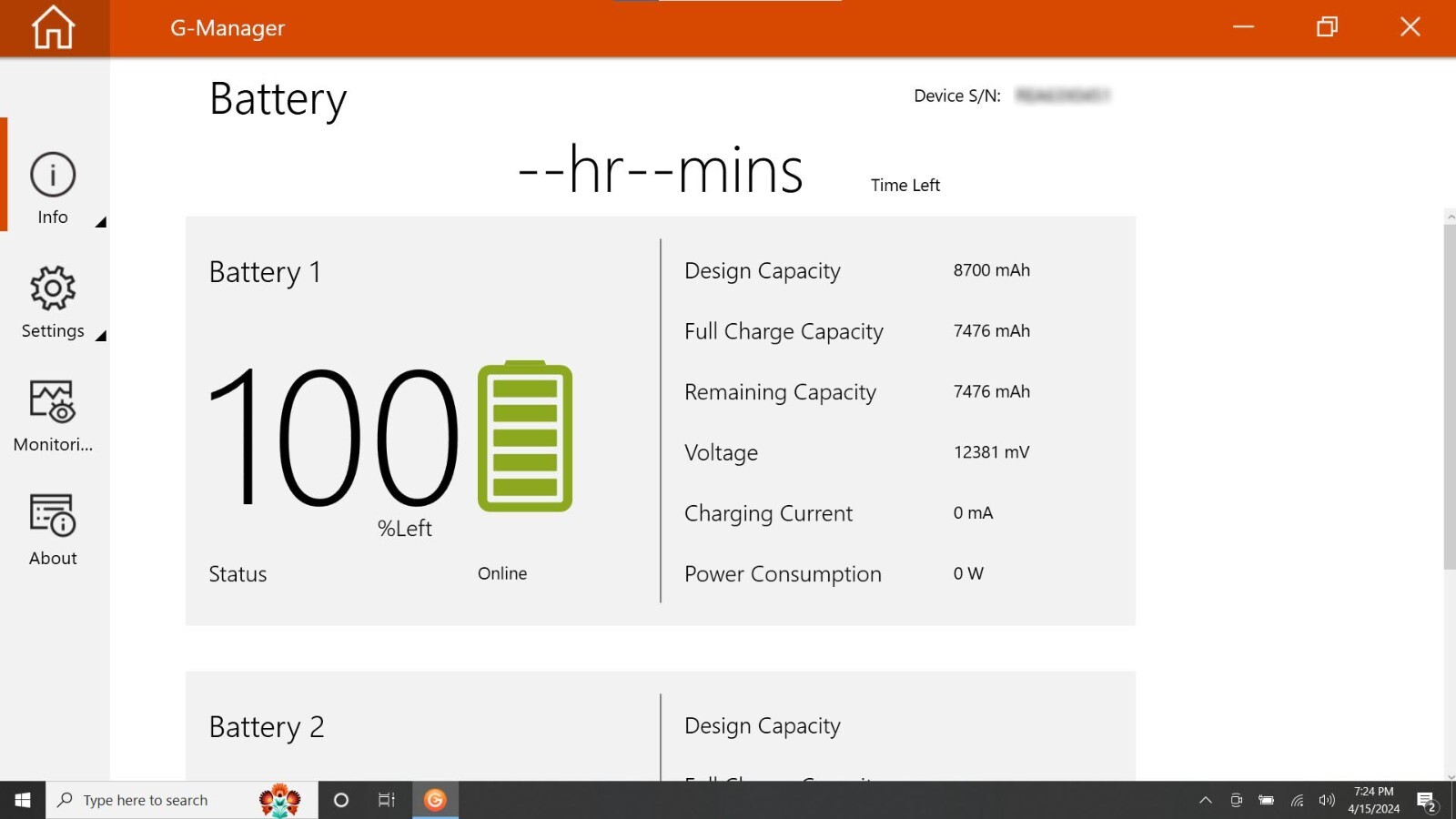This screenshot has height=819, width=1456.
Task: Open the Settings gear icon
Action: click(53, 288)
